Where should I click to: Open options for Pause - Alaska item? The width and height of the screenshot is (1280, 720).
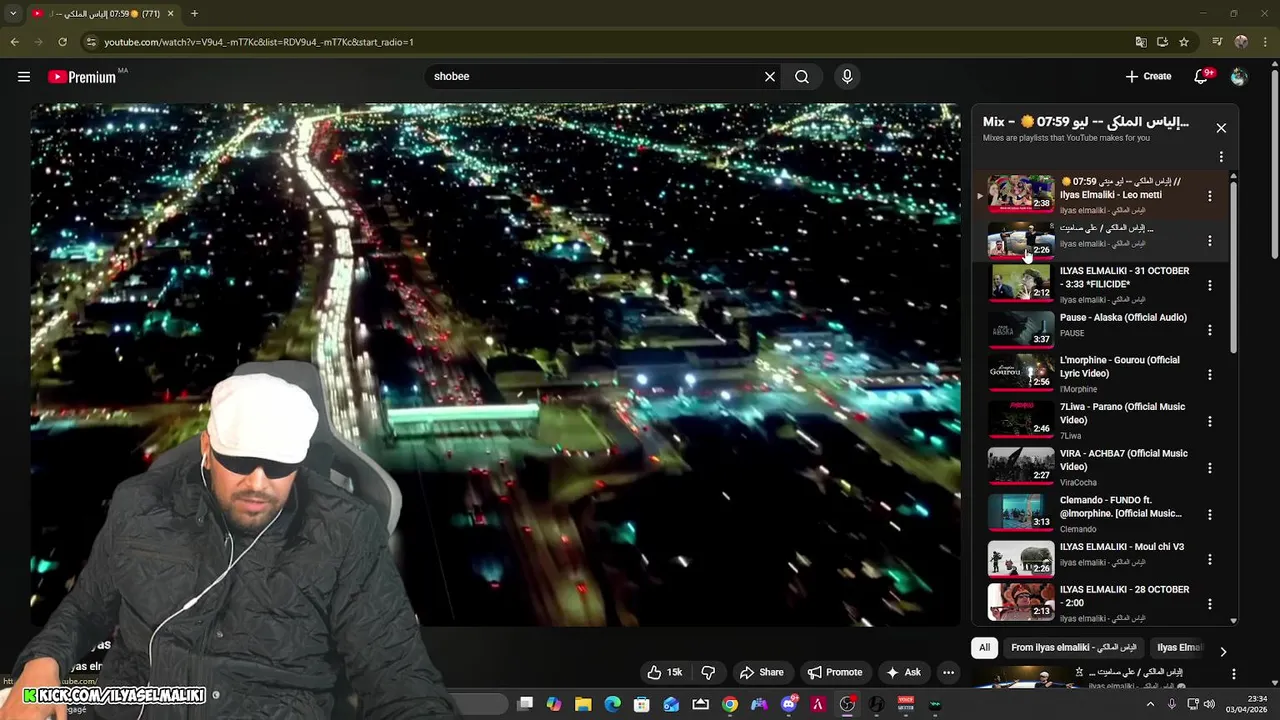point(1209,330)
